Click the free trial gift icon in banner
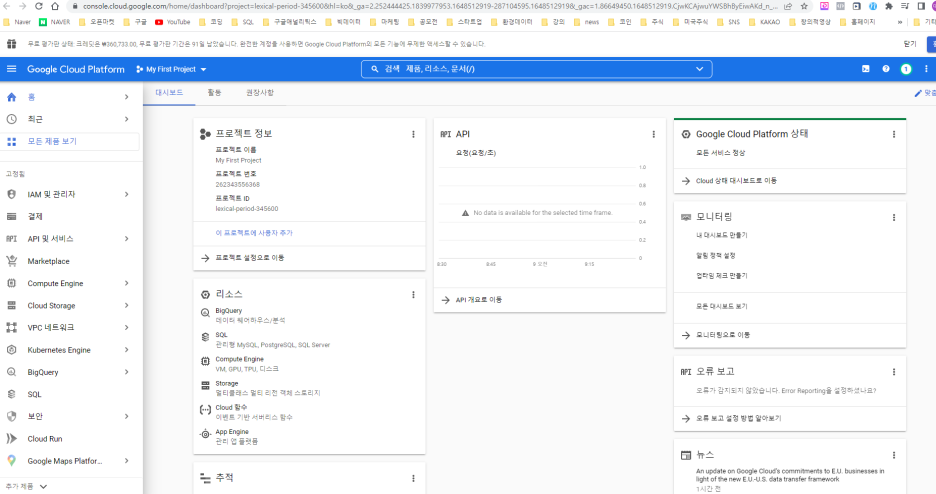 pyautogui.click(x=11, y=44)
